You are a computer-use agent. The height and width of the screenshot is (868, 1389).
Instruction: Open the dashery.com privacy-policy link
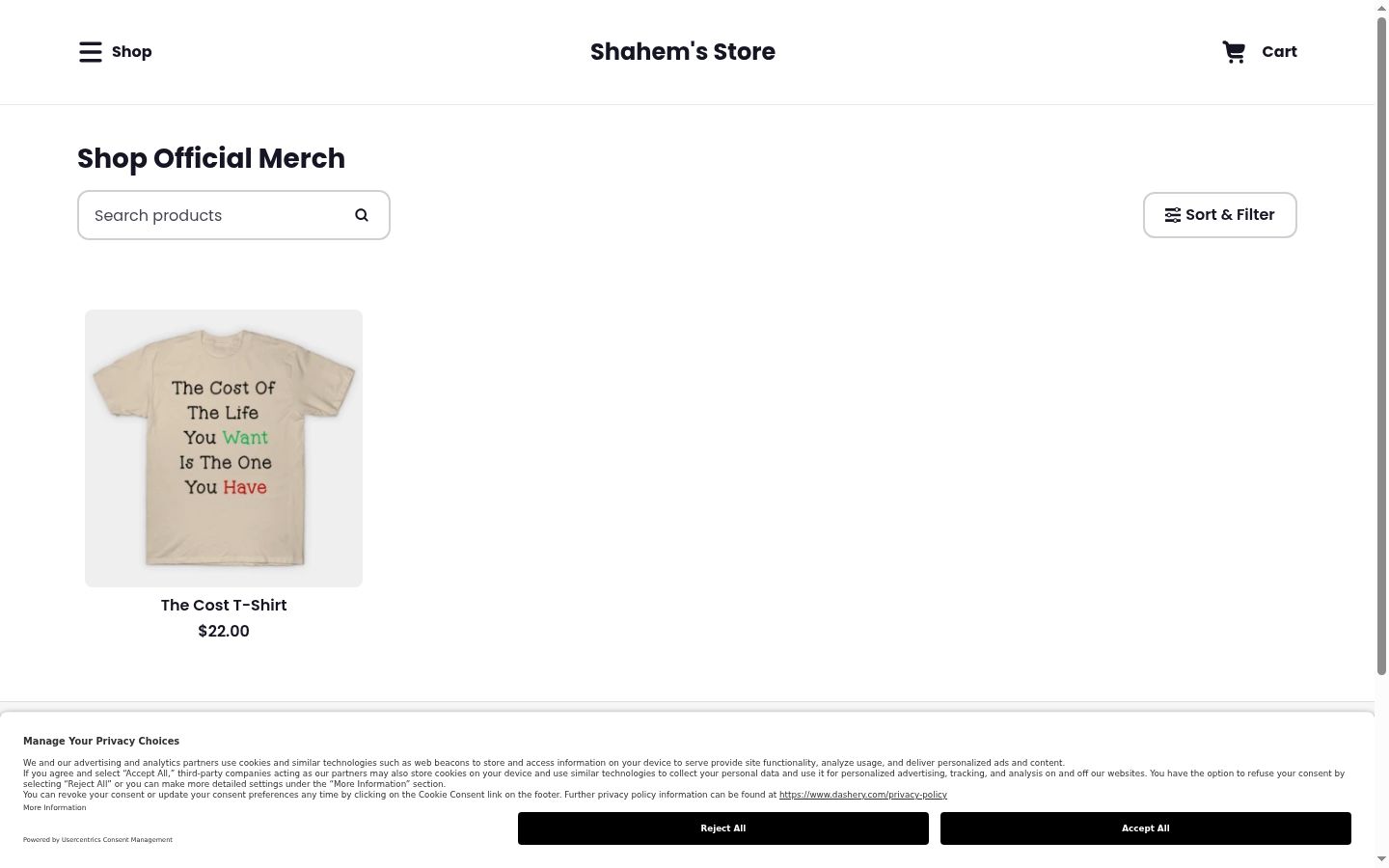(x=863, y=795)
